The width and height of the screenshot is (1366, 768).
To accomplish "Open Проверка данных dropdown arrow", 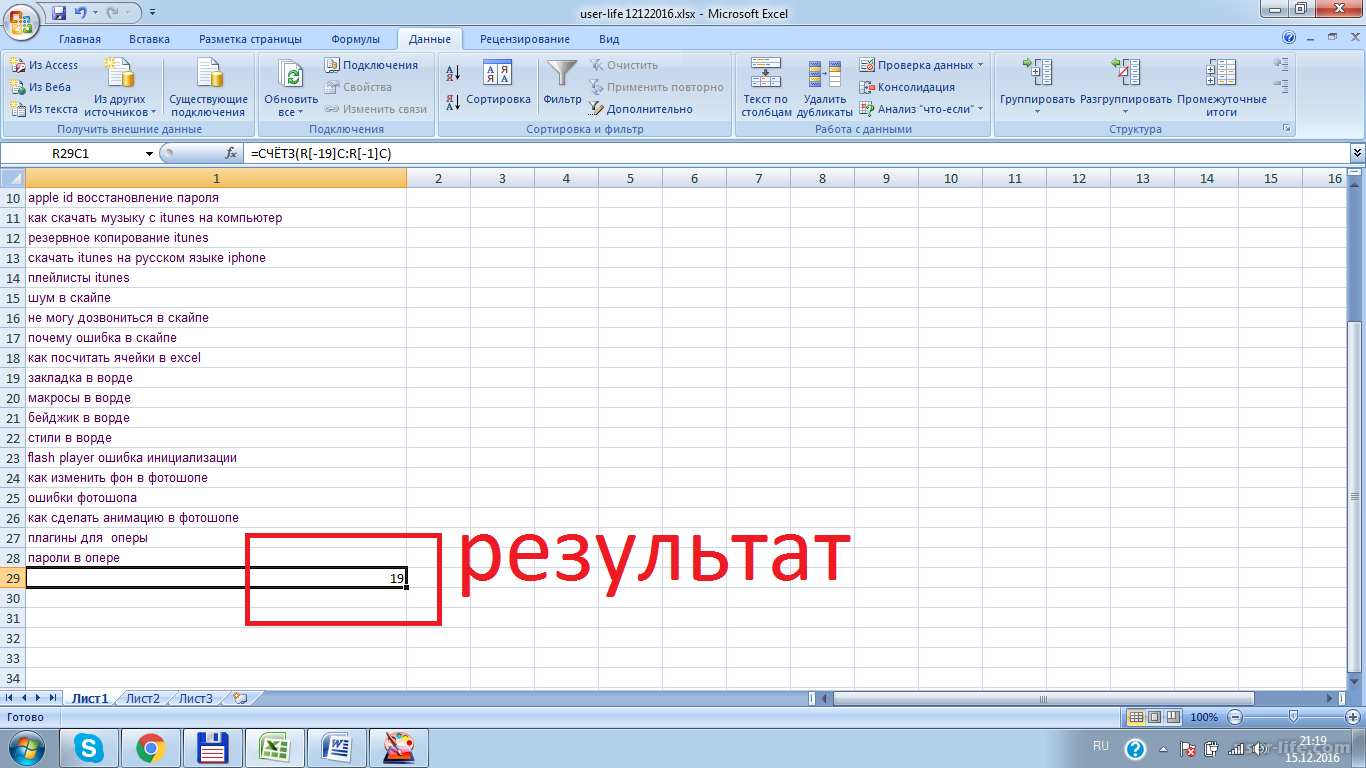I will tap(980, 65).
